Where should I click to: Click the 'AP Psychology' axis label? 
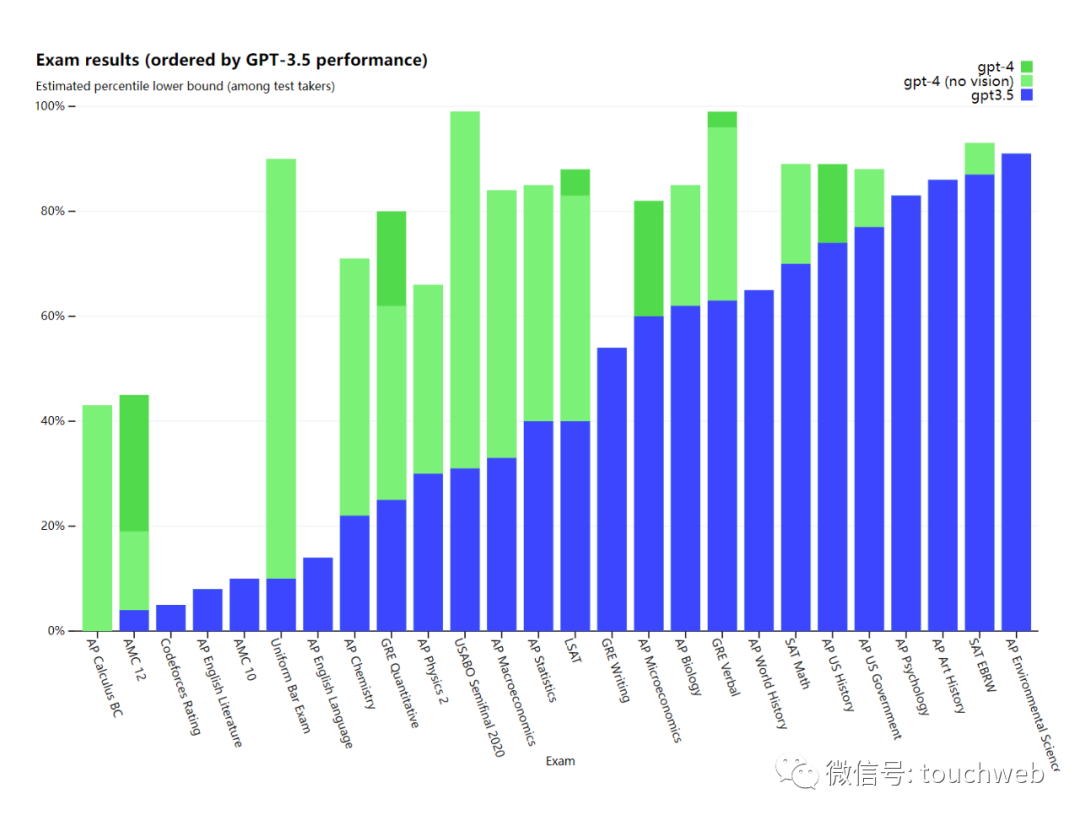[913, 676]
